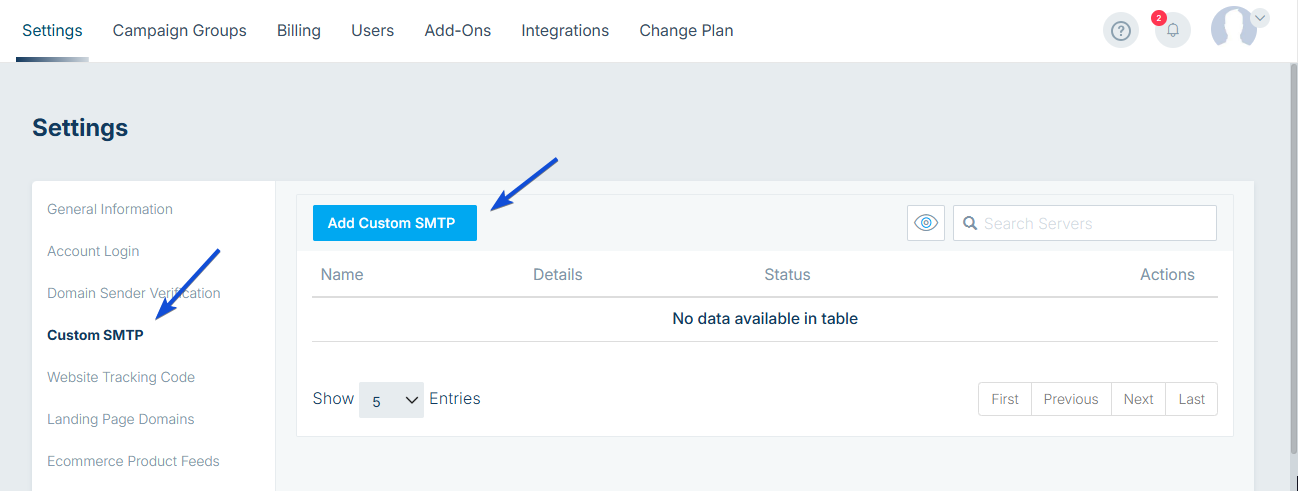The width and height of the screenshot is (1298, 491).
Task: Sort the table by Name column
Action: pyautogui.click(x=342, y=274)
